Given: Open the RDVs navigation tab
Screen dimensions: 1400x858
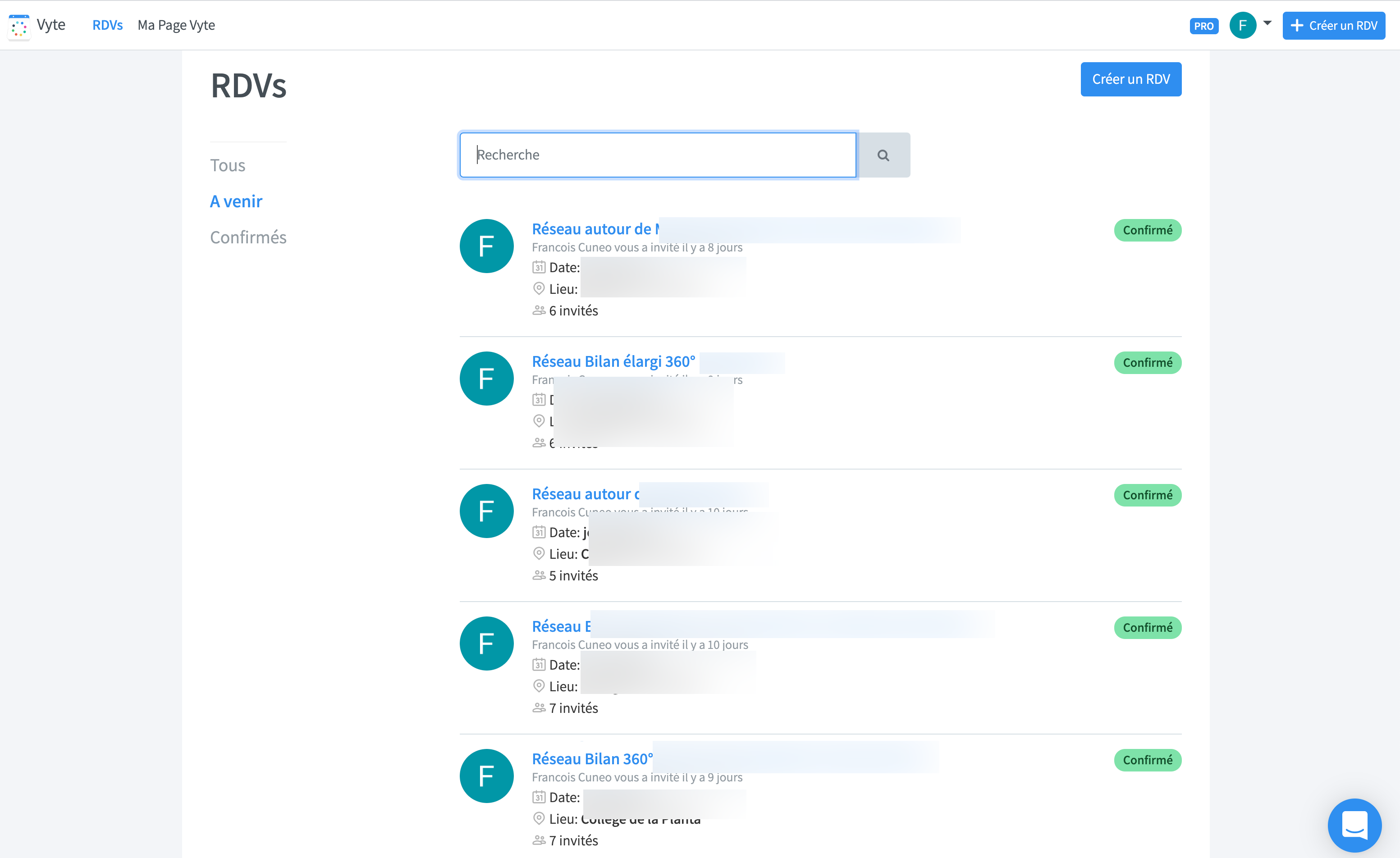Looking at the screenshot, I should point(107,25).
